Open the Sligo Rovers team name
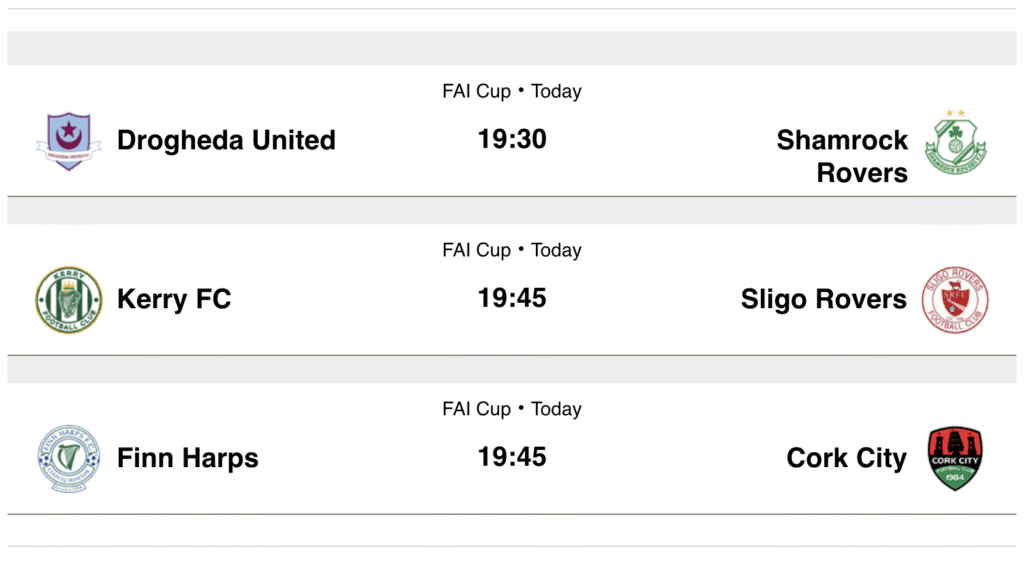This screenshot has width=1024, height=566. point(823,299)
